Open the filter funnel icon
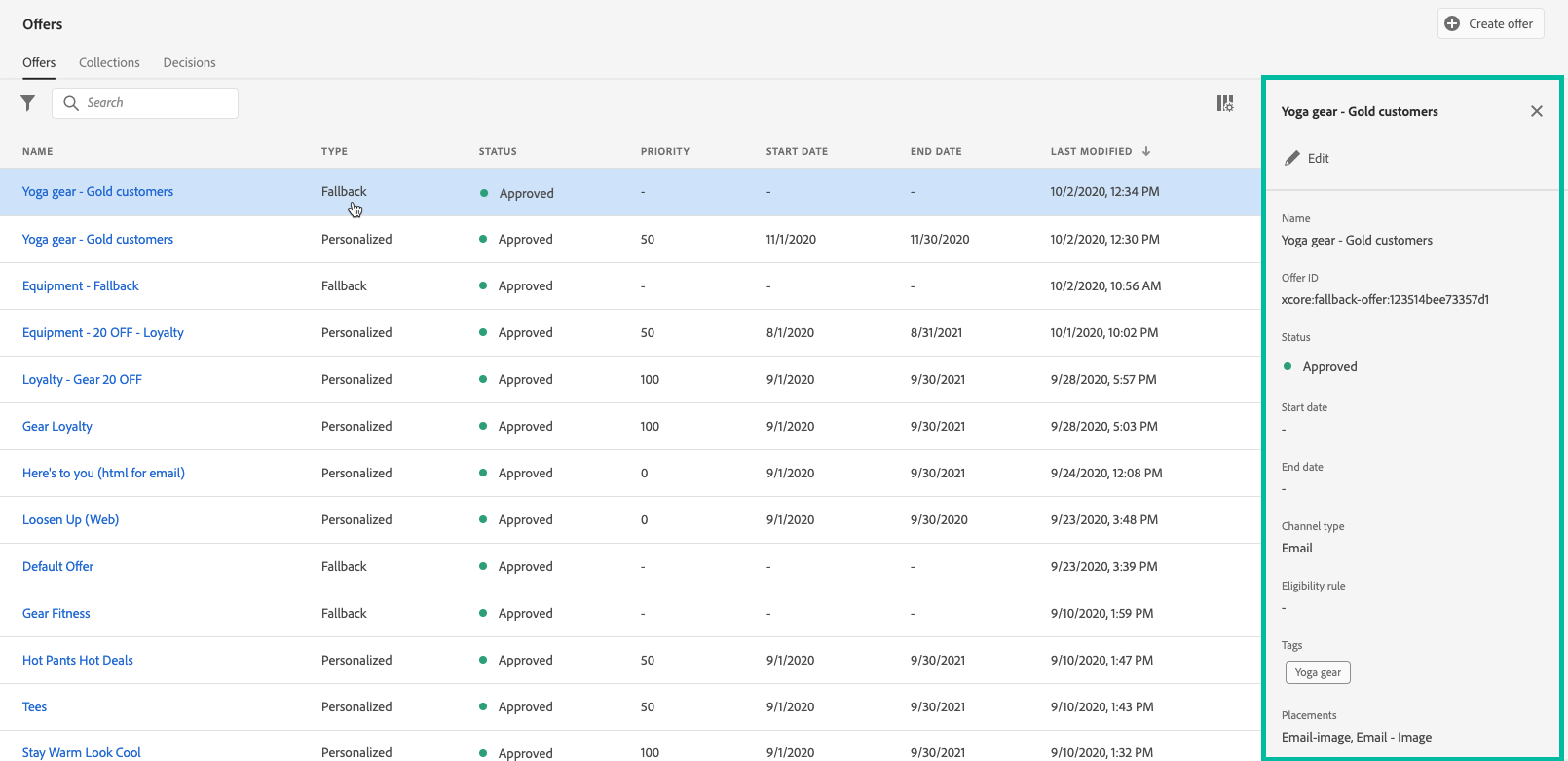The width and height of the screenshot is (1568, 761). pyautogui.click(x=28, y=103)
